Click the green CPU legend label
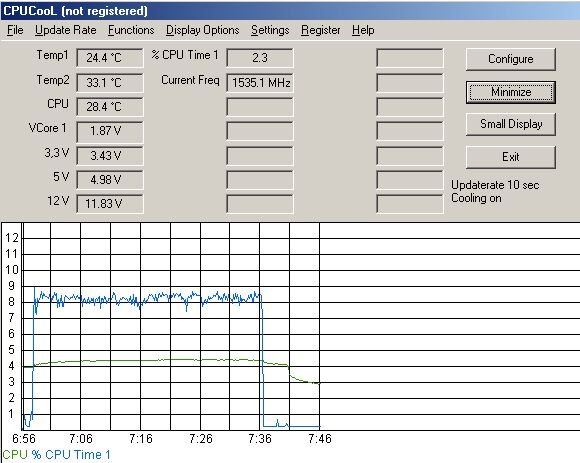The width and height of the screenshot is (580, 463). (15, 454)
